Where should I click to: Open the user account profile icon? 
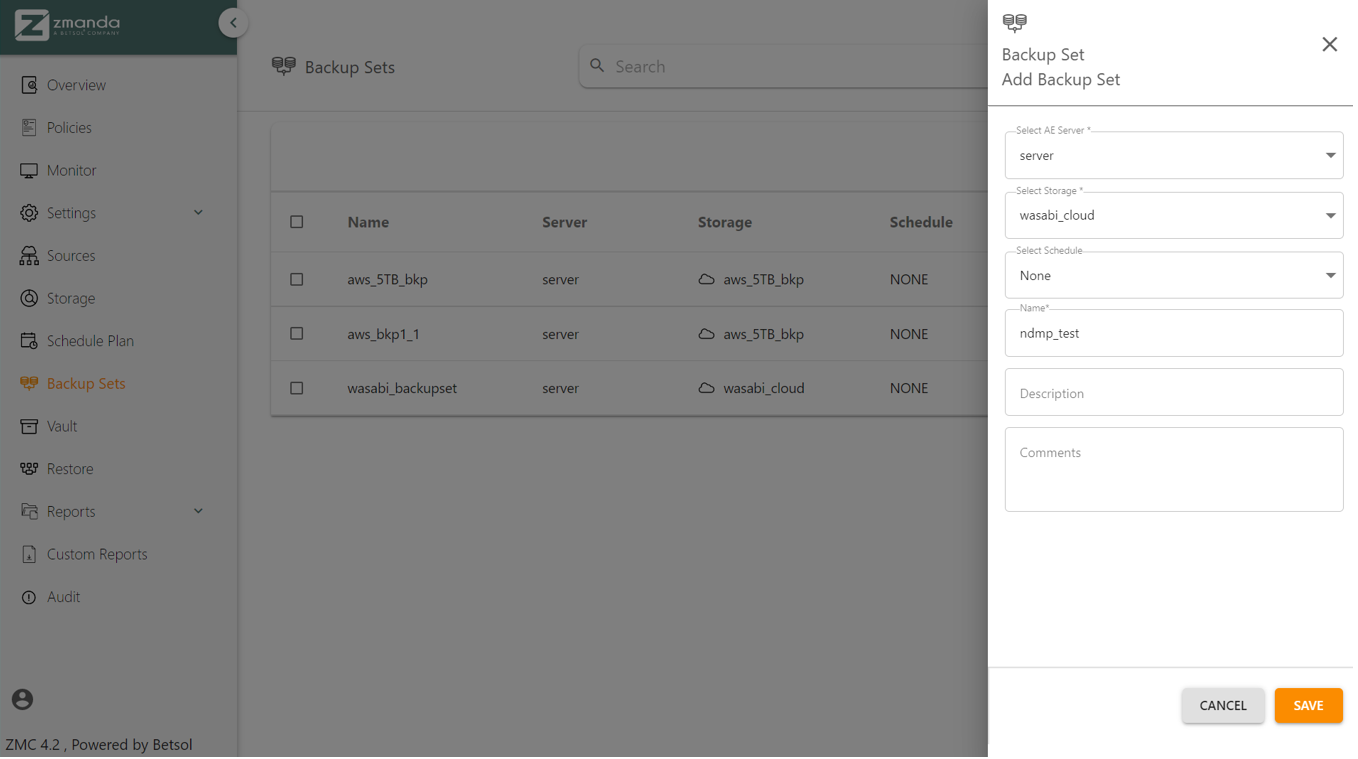click(22, 701)
